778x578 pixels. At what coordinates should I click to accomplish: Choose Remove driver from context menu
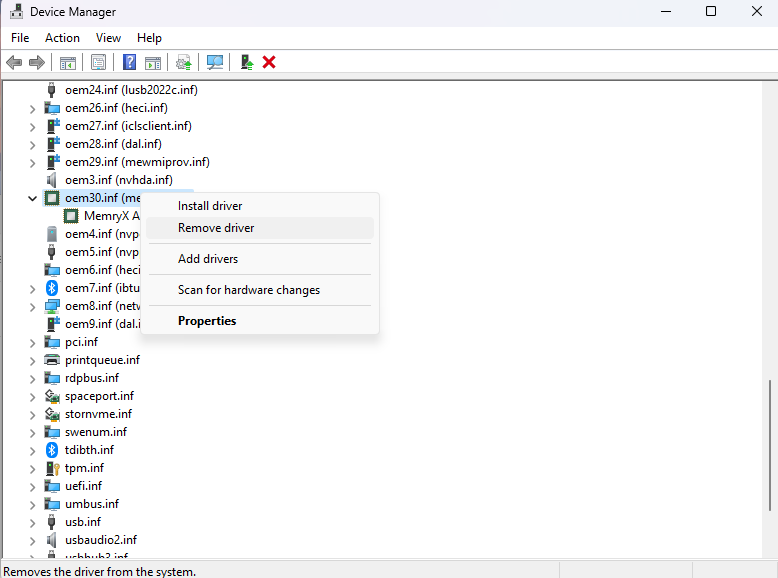pyautogui.click(x=216, y=228)
